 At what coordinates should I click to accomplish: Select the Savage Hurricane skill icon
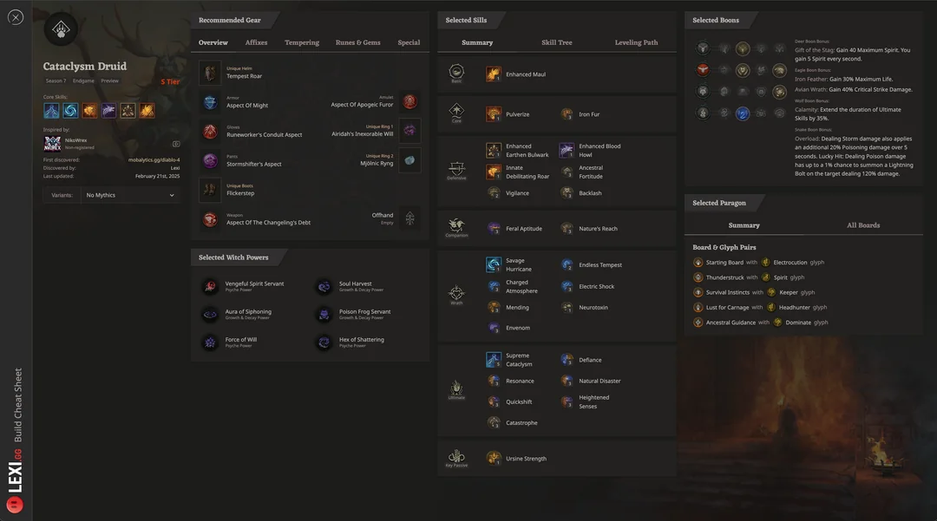pos(494,265)
